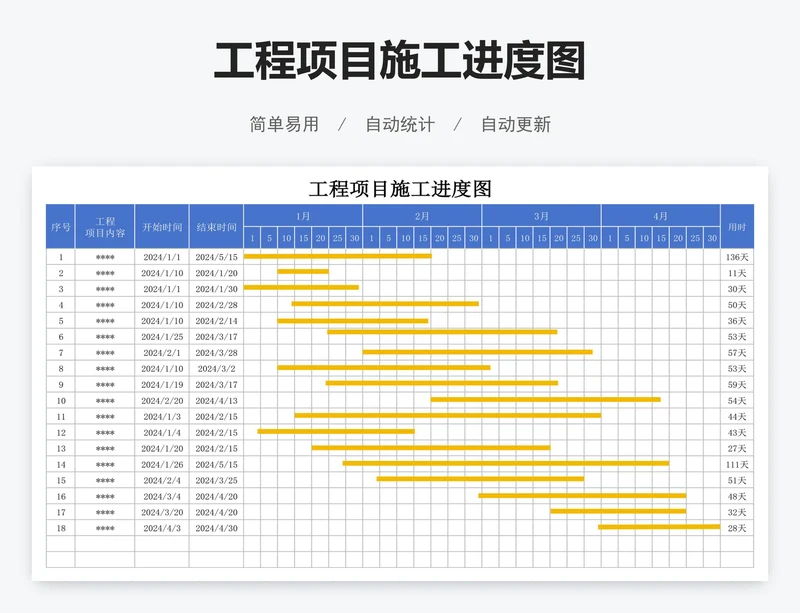
Task: Click the short yellow Gantt bar in row 2
Action: pos(303,272)
